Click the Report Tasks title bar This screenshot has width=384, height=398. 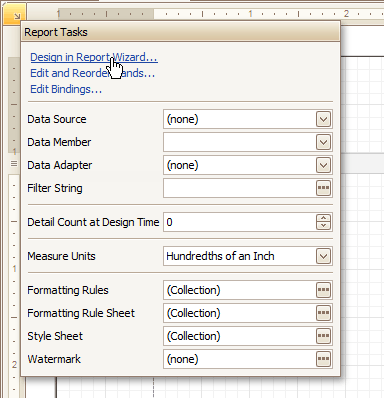[180, 32]
